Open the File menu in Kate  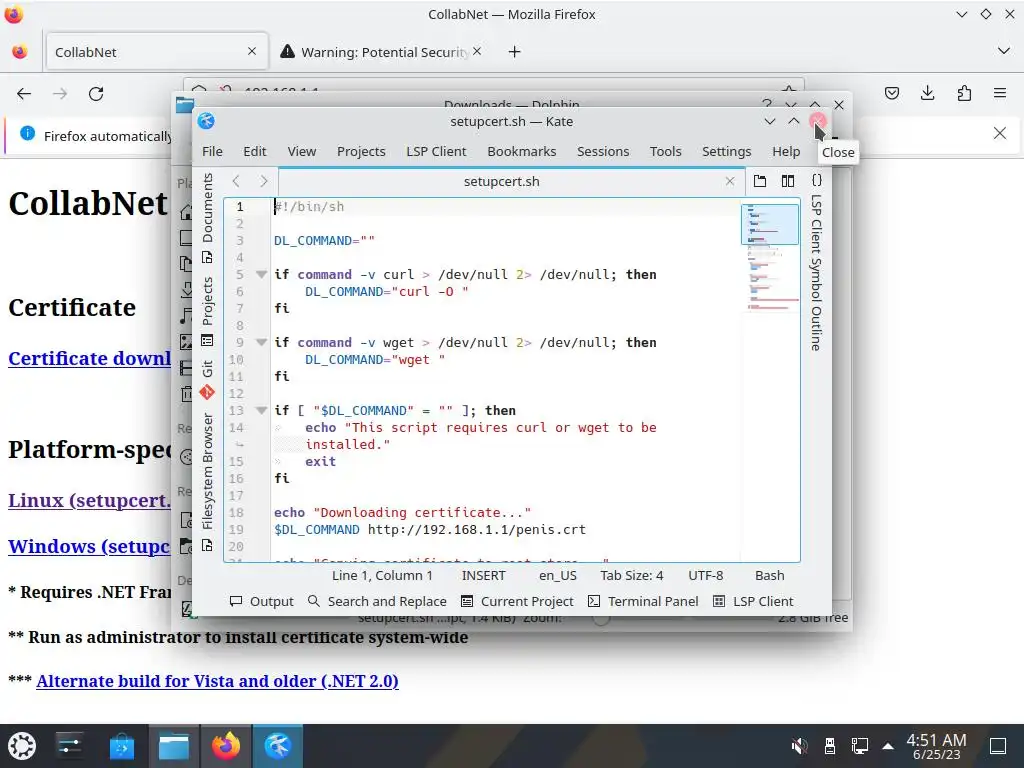212,152
